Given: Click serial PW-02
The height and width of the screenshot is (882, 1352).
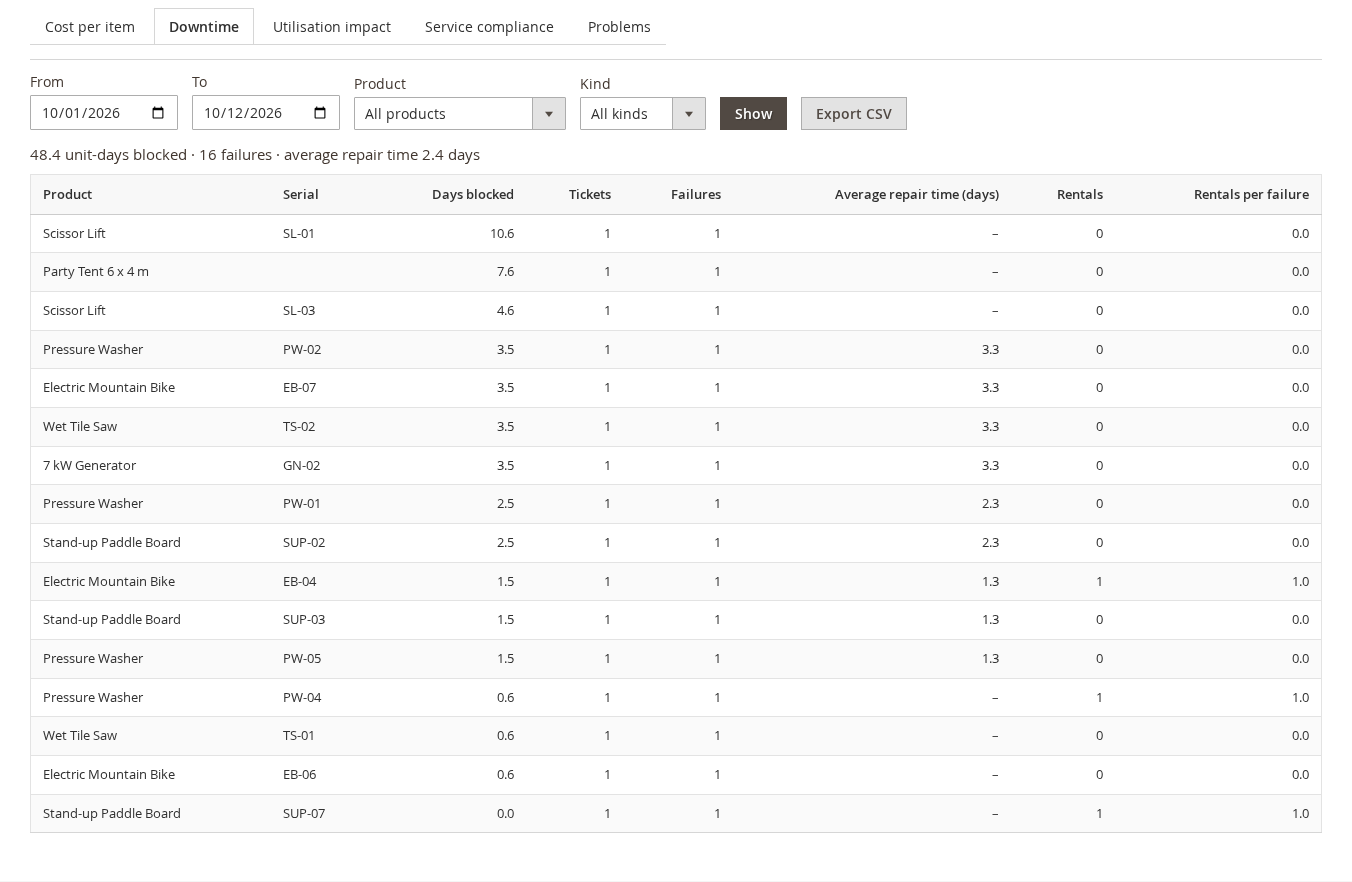Looking at the screenshot, I should 302,349.
